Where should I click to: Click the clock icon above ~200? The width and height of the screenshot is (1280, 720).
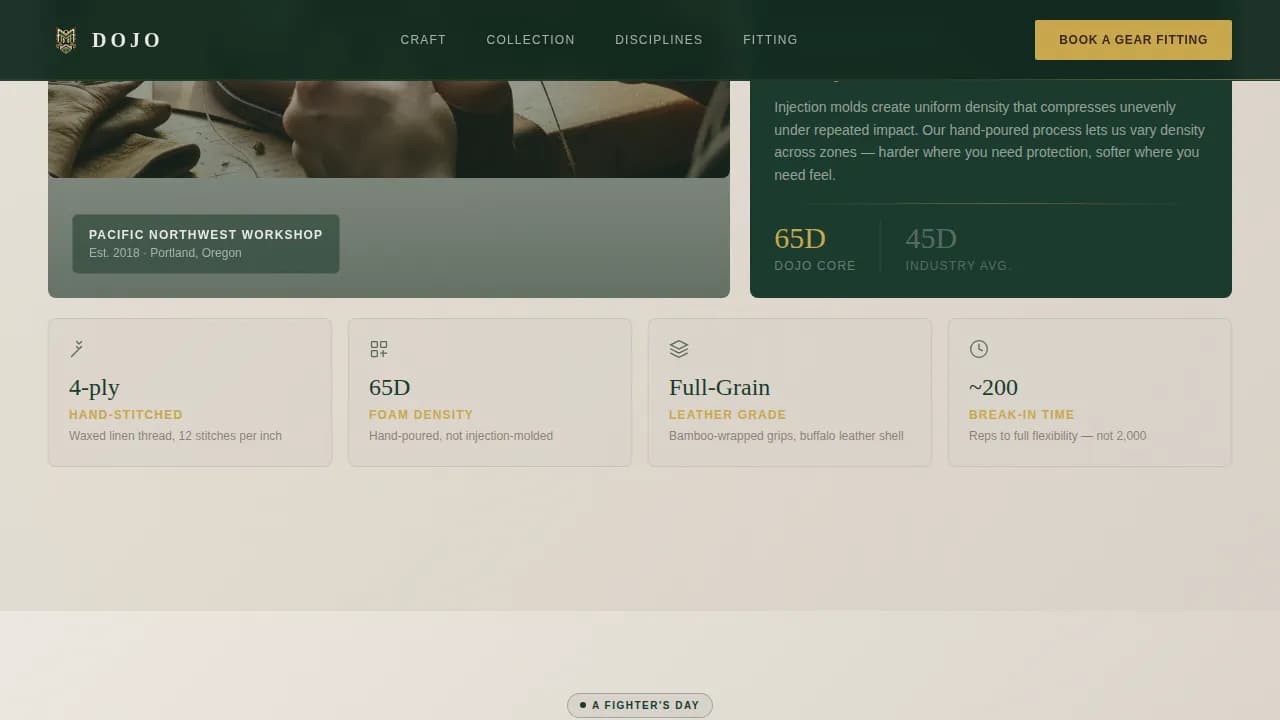pyautogui.click(x=977, y=348)
